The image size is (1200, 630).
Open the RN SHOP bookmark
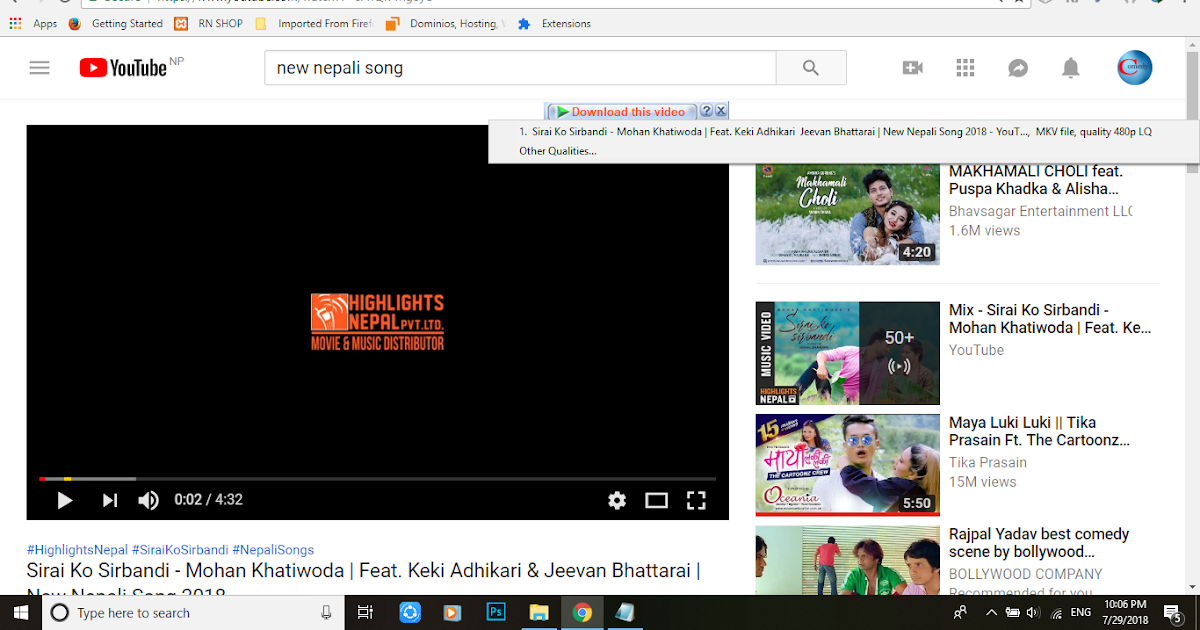[x=209, y=23]
